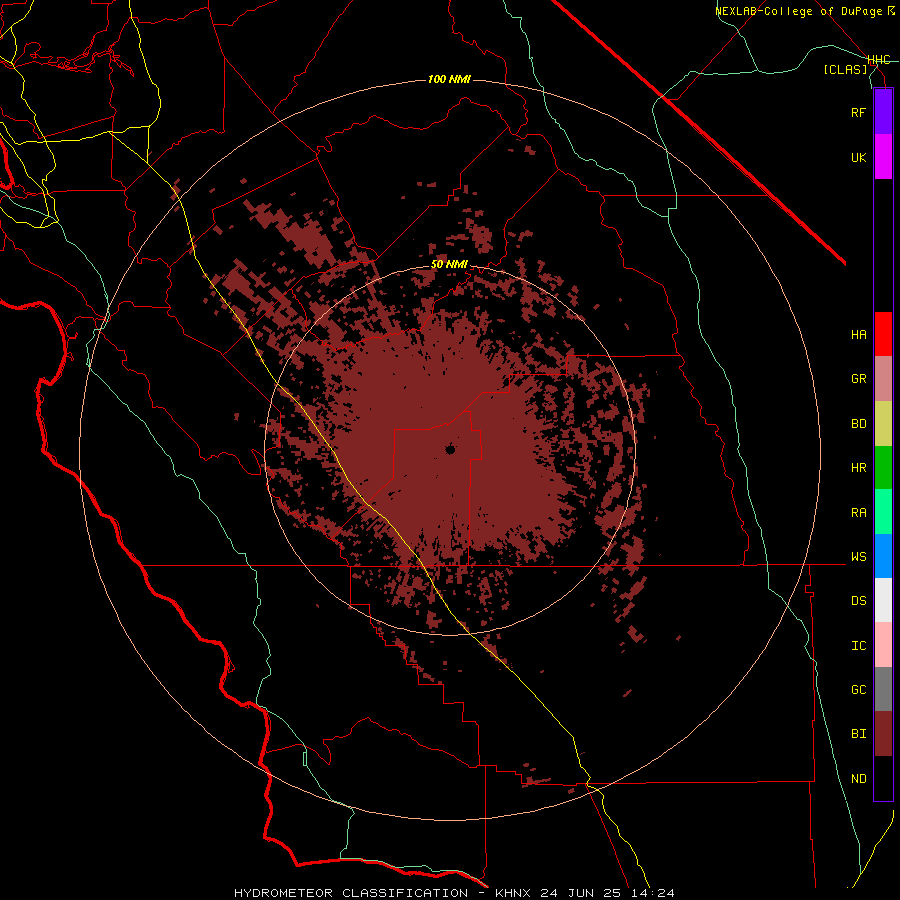This screenshot has height=900, width=900.
Task: Click the 50 NMI range ring label
Action: (x=449, y=264)
